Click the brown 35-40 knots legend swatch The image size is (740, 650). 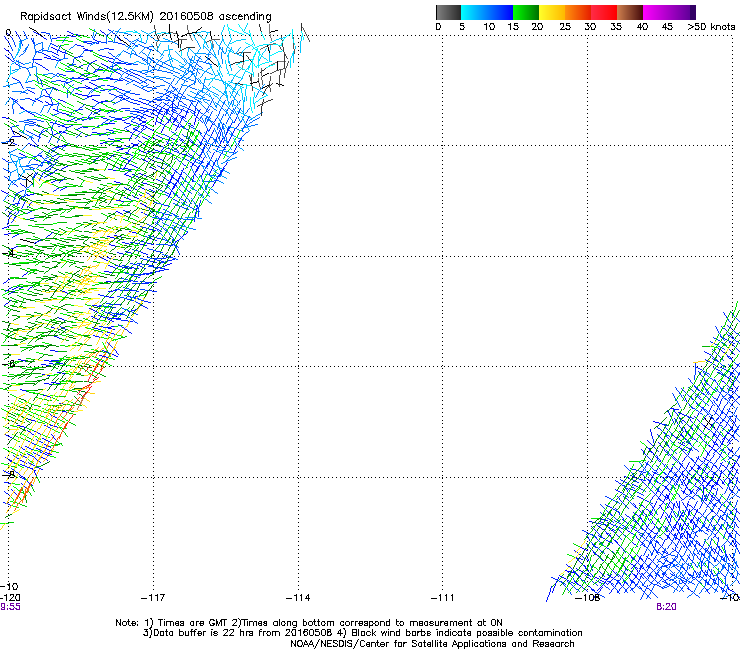click(x=630, y=12)
